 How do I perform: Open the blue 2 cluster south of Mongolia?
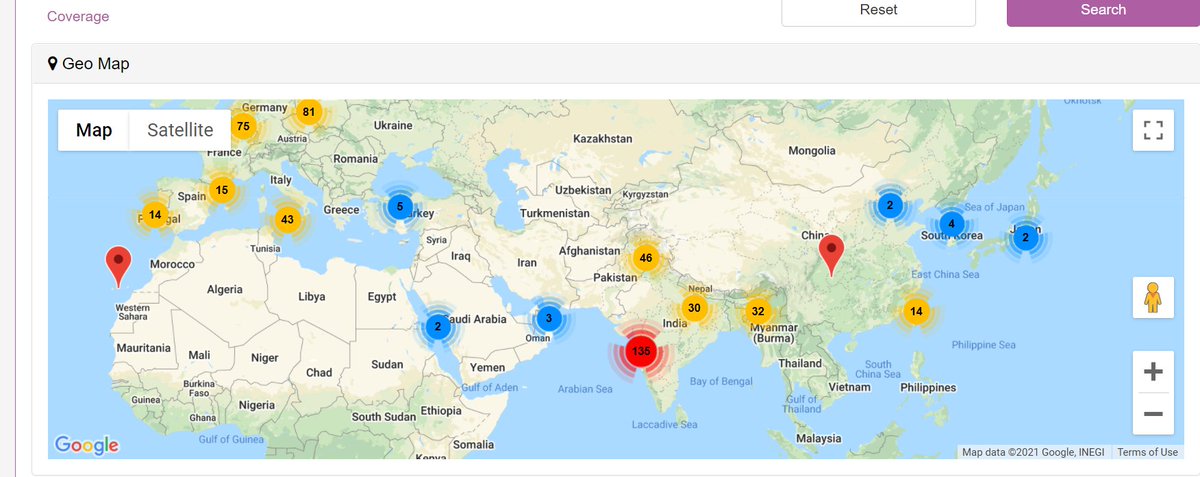(x=889, y=205)
